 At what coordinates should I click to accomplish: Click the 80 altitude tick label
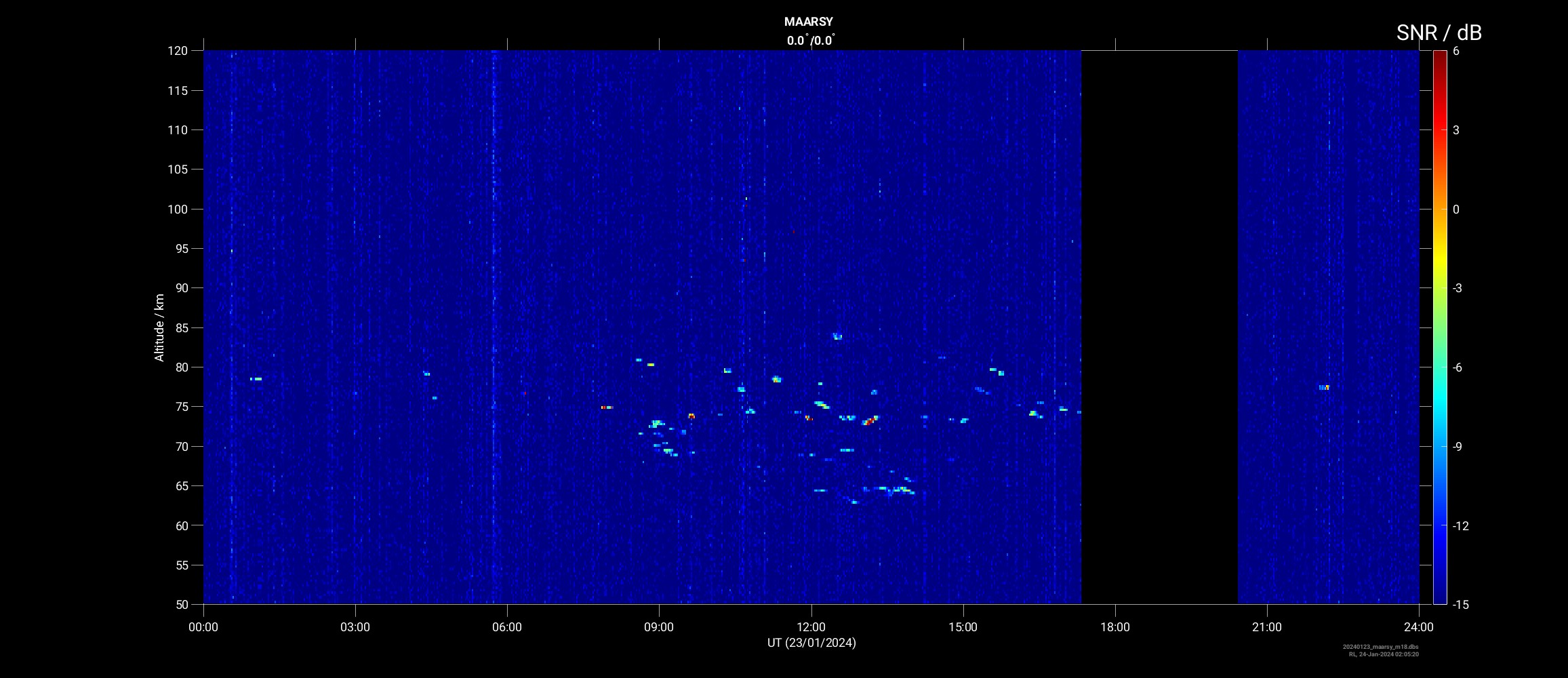point(180,367)
